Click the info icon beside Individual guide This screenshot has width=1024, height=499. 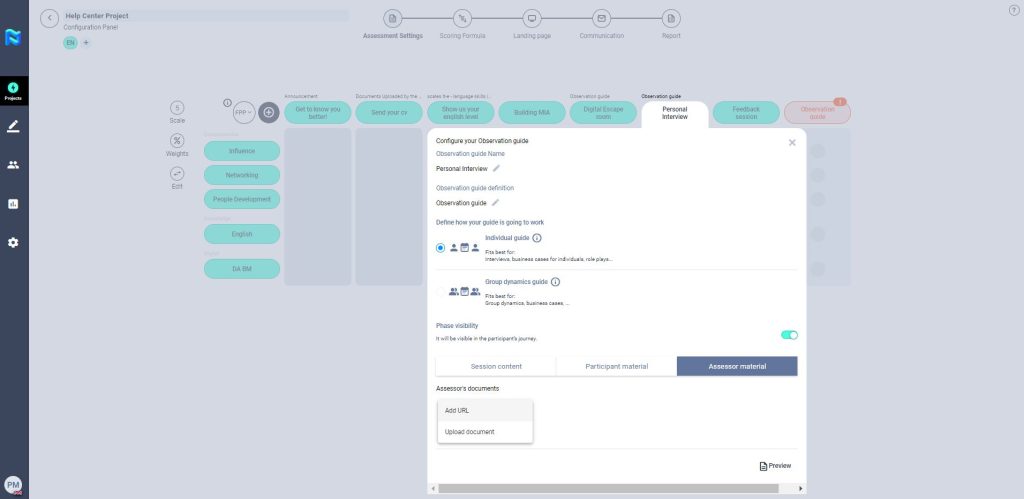point(537,238)
